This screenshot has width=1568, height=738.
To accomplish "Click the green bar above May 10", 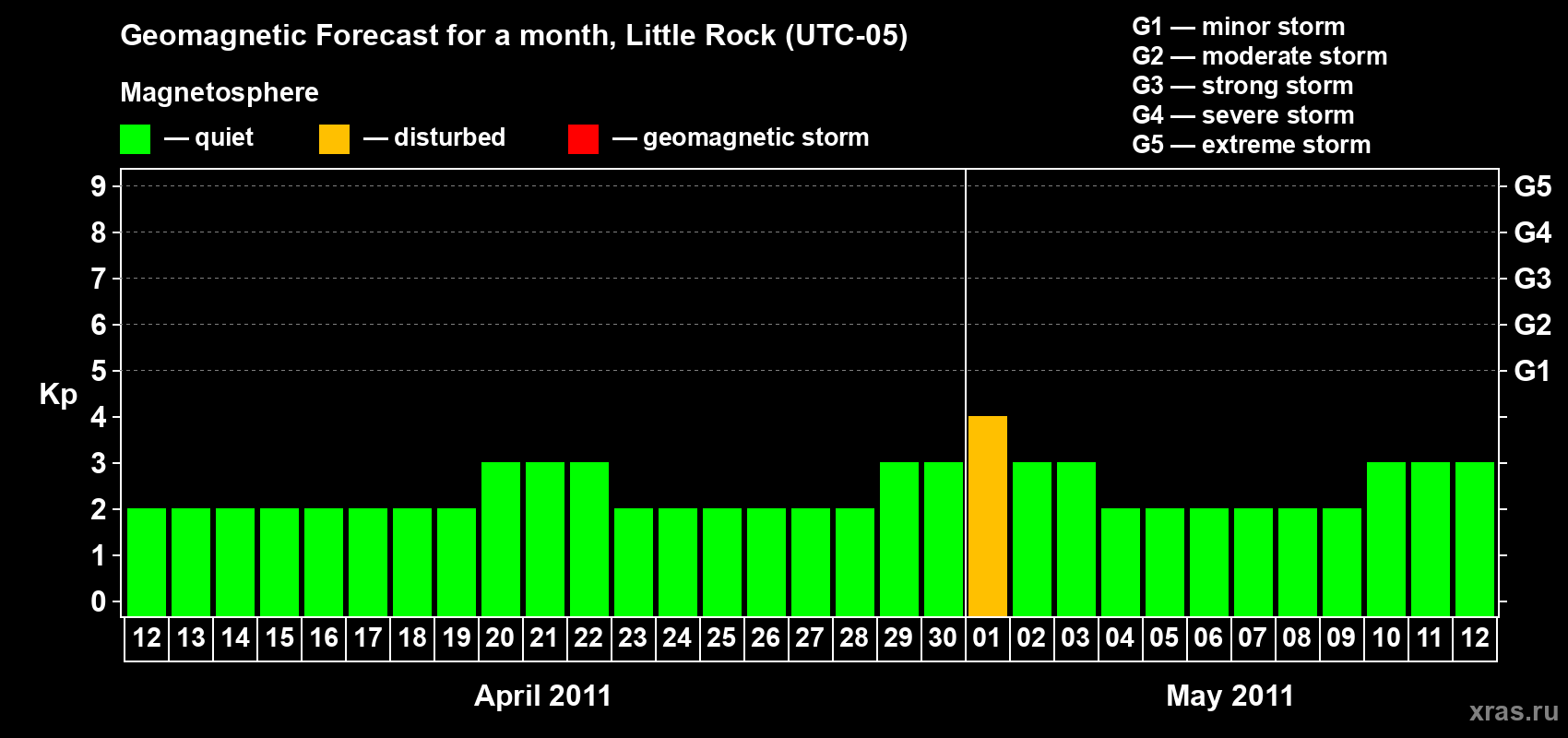I will pyautogui.click(x=1385, y=540).
